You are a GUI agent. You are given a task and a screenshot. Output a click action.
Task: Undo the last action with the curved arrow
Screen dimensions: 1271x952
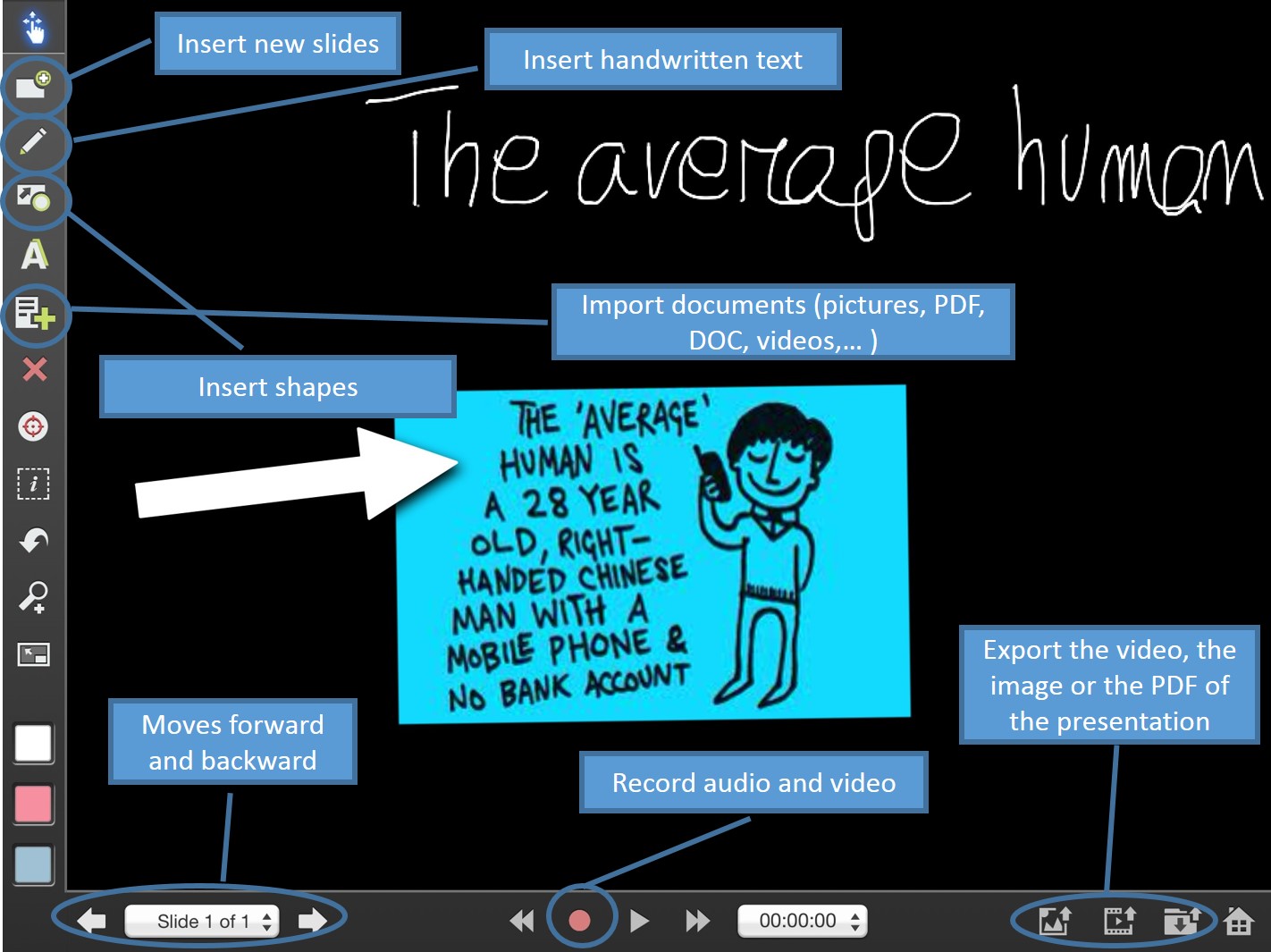click(x=33, y=540)
